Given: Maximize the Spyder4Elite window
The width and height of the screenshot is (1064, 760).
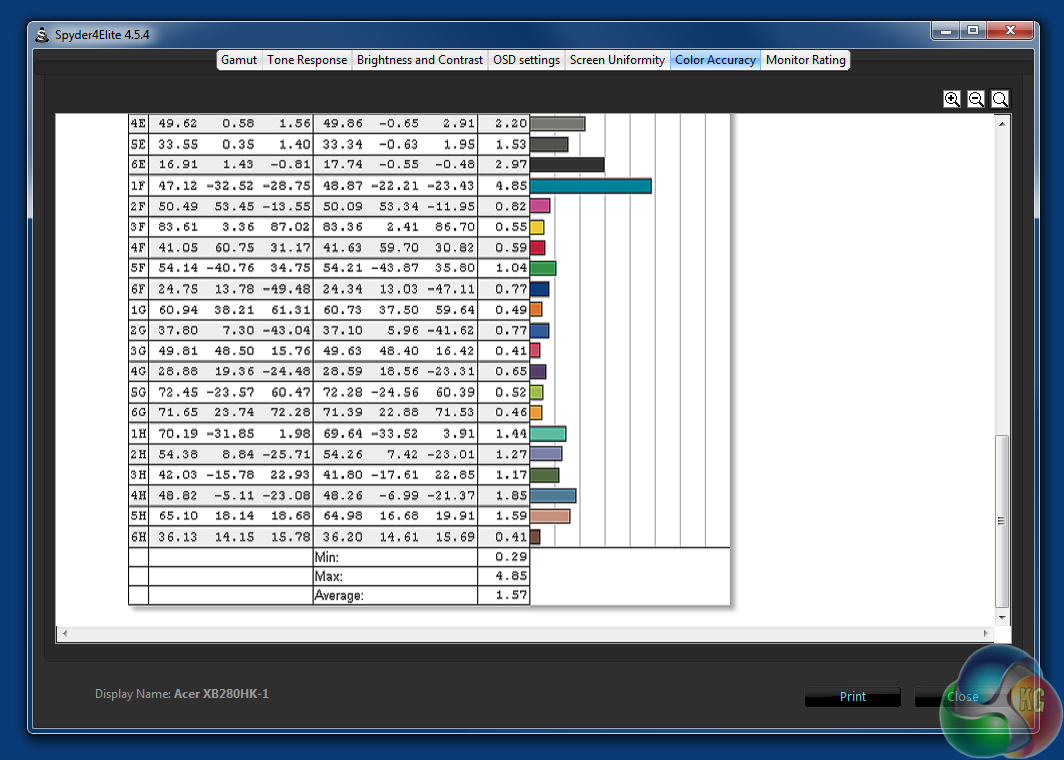Looking at the screenshot, I should (973, 31).
